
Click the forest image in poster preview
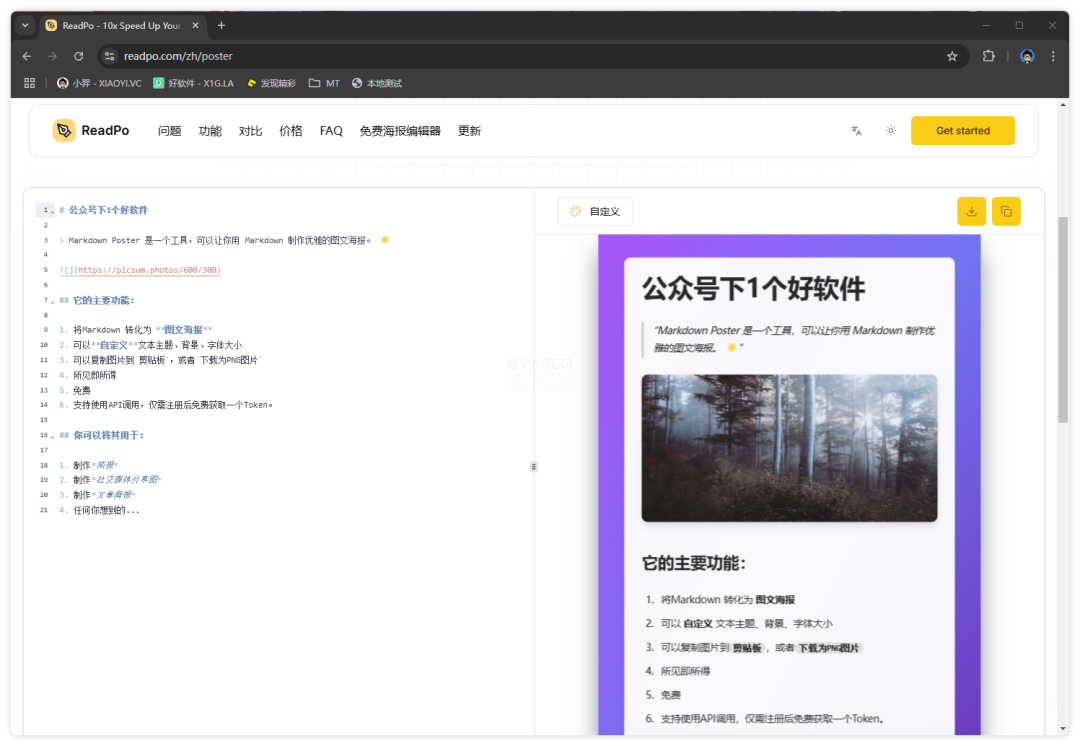(x=789, y=448)
